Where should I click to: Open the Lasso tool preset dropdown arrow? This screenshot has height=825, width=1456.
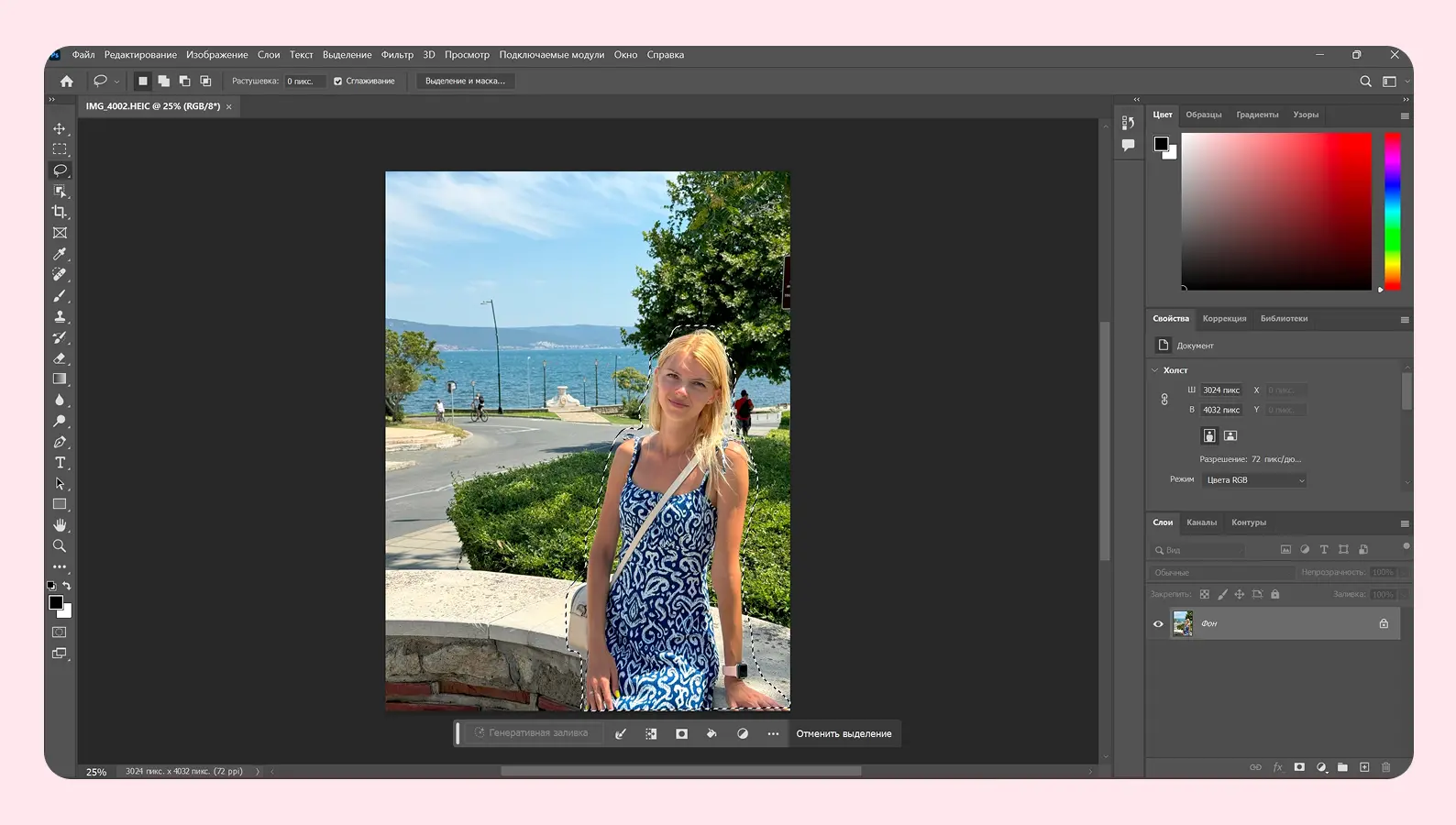pos(116,82)
